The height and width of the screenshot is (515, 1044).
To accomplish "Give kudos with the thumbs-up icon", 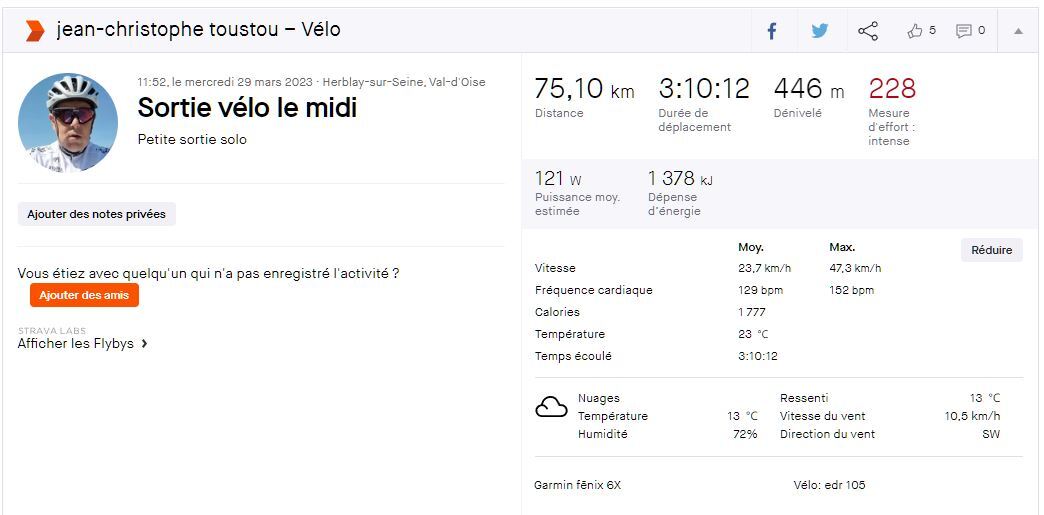I will click(x=915, y=31).
